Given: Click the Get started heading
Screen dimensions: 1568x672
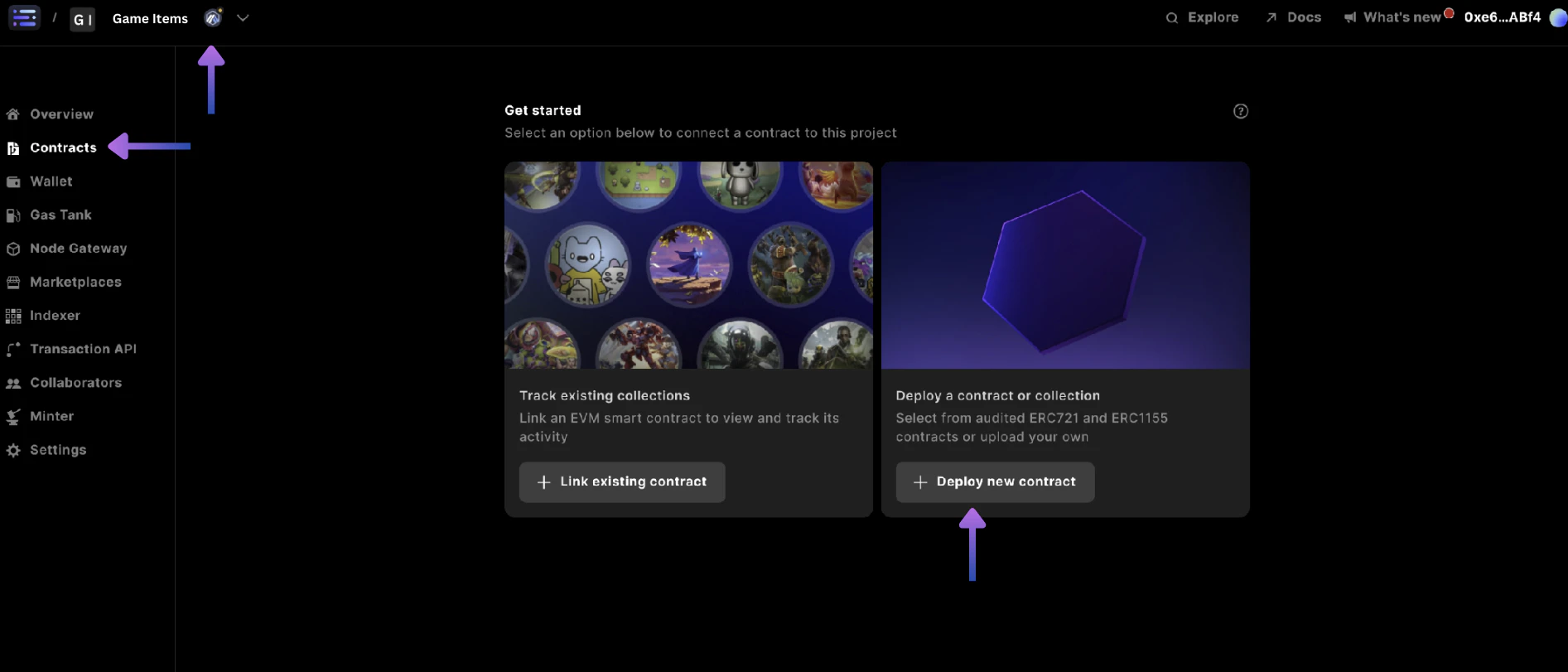Looking at the screenshot, I should click(x=543, y=110).
